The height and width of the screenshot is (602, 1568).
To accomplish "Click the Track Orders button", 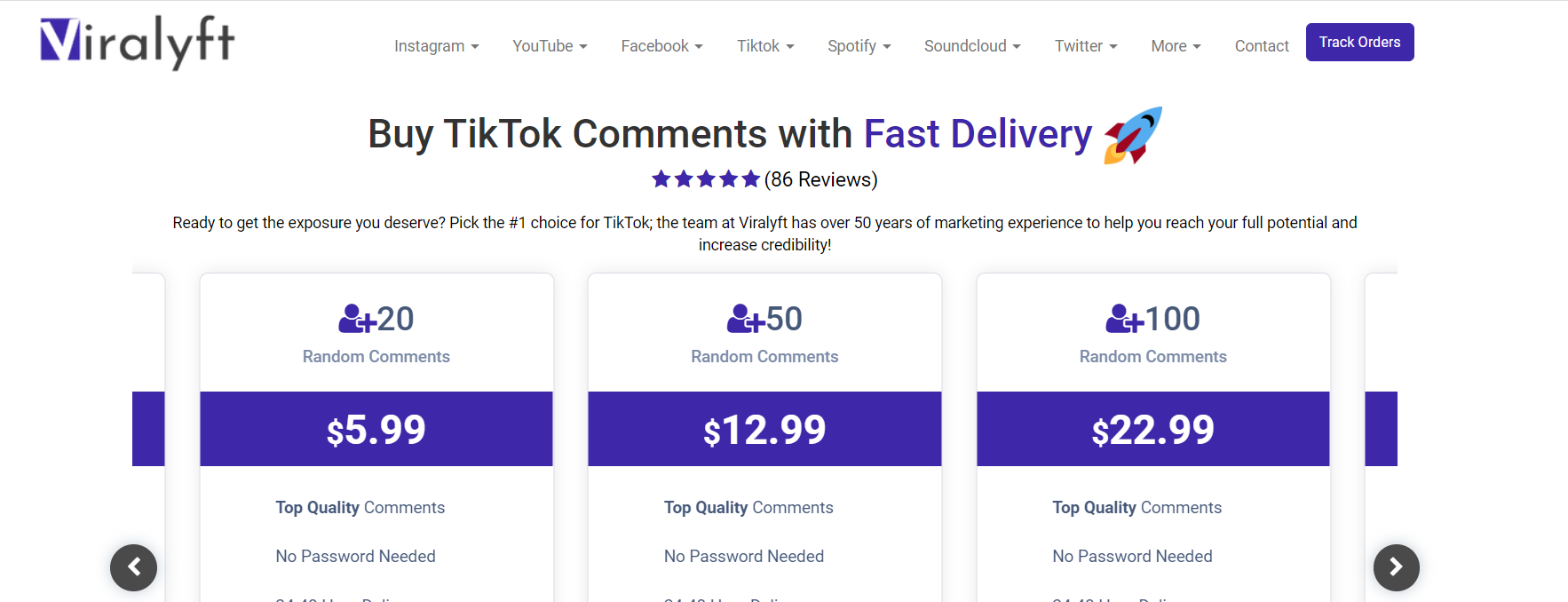I will tap(1359, 42).
